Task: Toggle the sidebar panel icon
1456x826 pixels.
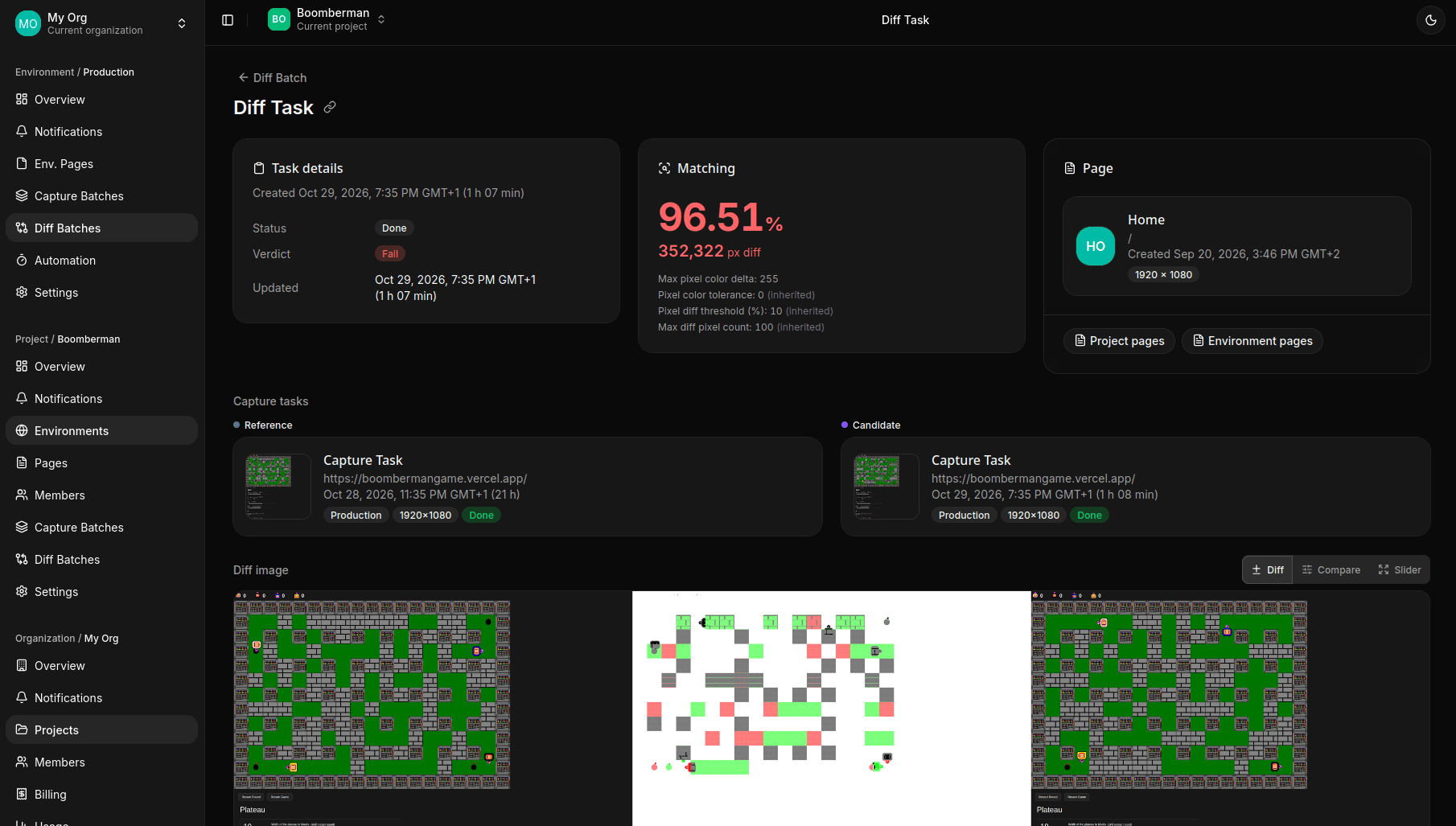Action: (x=228, y=20)
